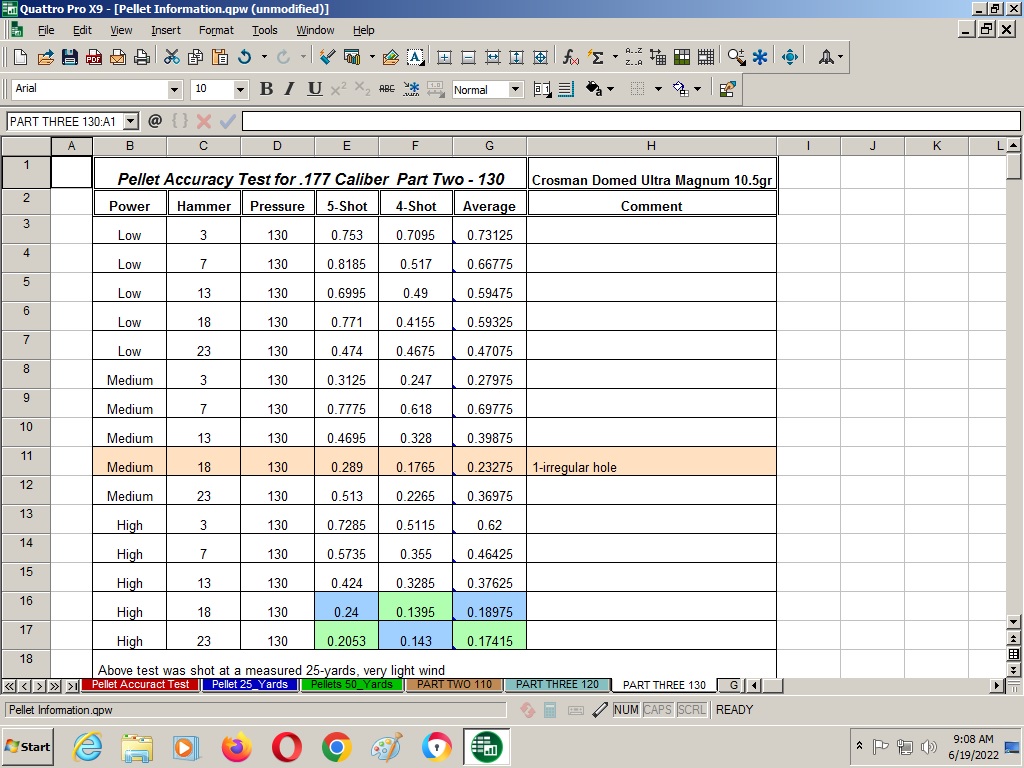
Task: Switch to the Pellet 25_Yards sheet tab
Action: 249,684
